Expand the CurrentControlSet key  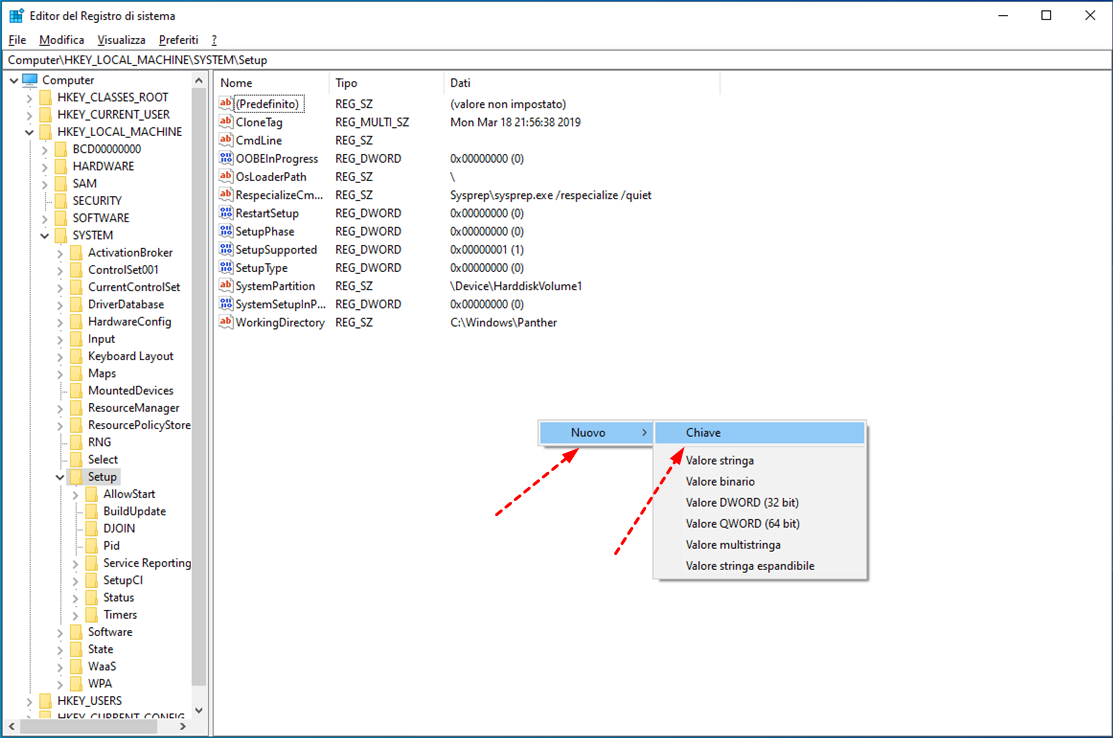[x=60, y=287]
